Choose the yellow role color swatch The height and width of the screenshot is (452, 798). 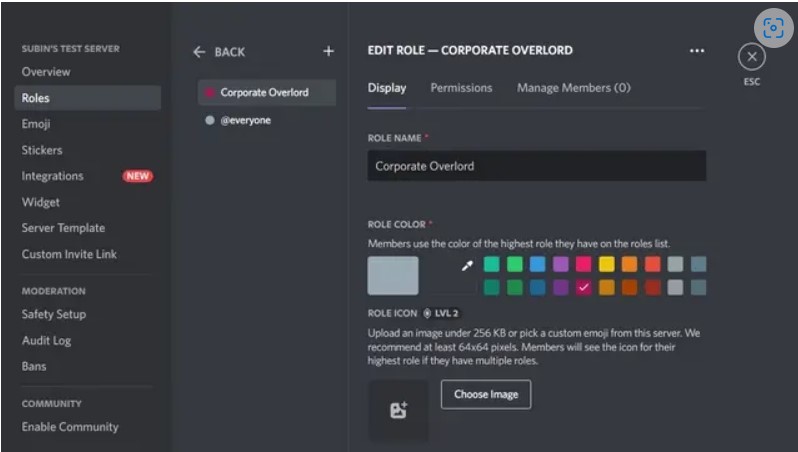tap(606, 265)
